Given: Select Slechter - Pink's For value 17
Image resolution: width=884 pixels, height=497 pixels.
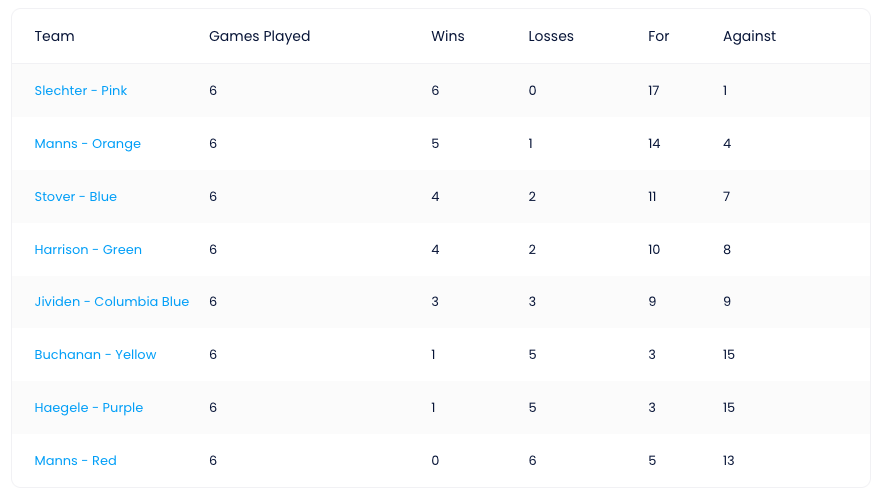Looking at the screenshot, I should click(653, 91).
